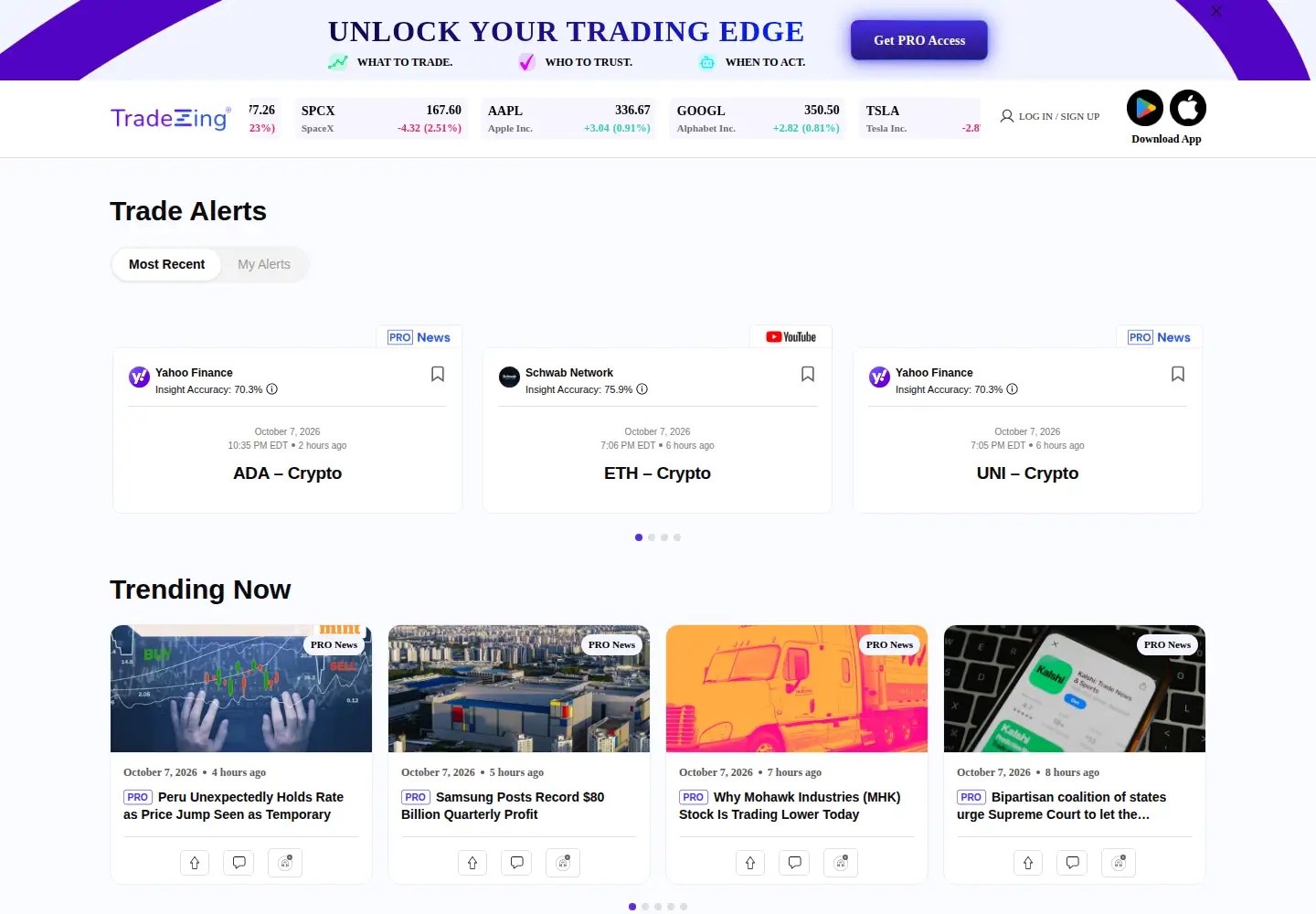Open Schwab Network source logo
1316x914 pixels.
(509, 377)
